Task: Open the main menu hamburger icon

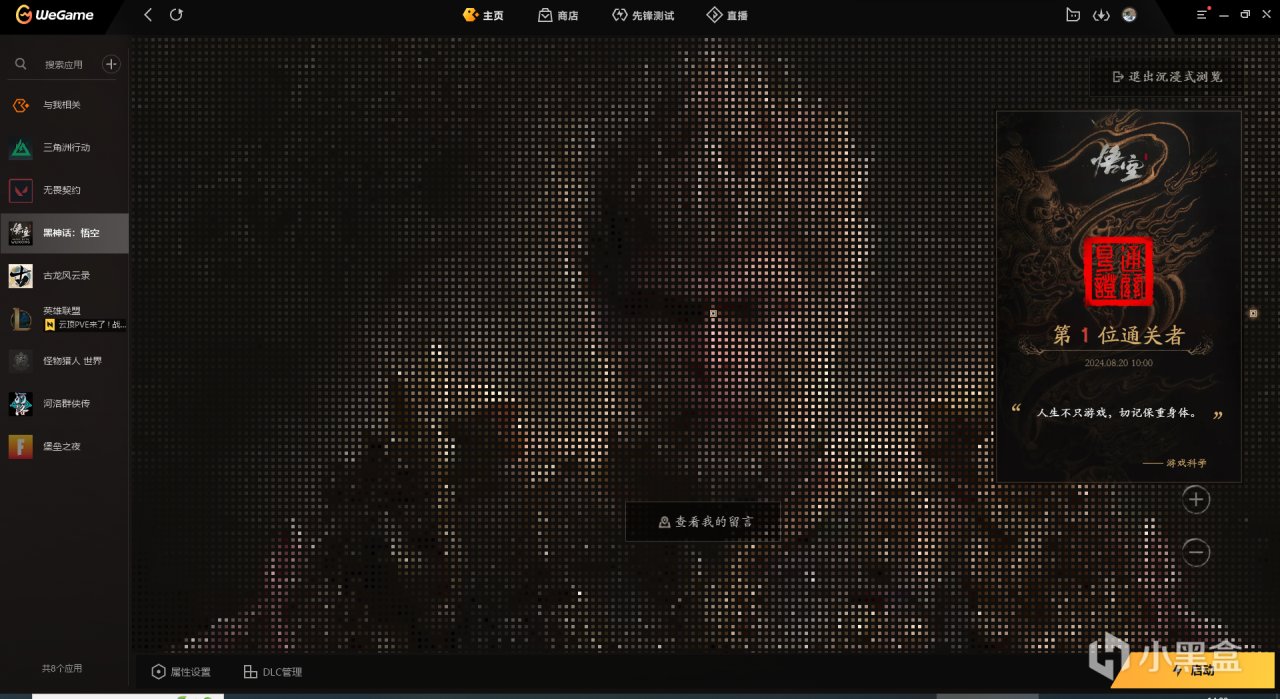Action: click(1203, 14)
